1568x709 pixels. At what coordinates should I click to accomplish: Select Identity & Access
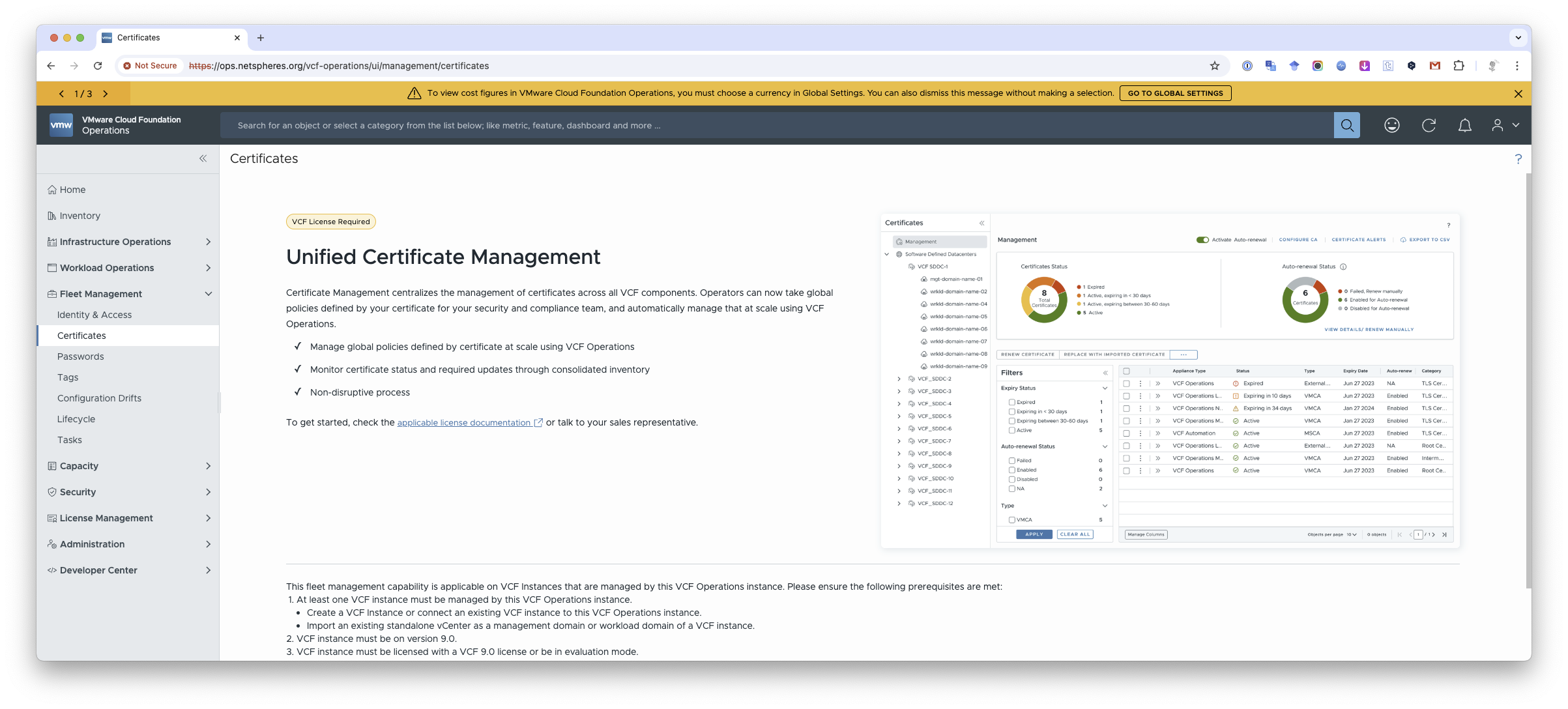click(x=128, y=315)
